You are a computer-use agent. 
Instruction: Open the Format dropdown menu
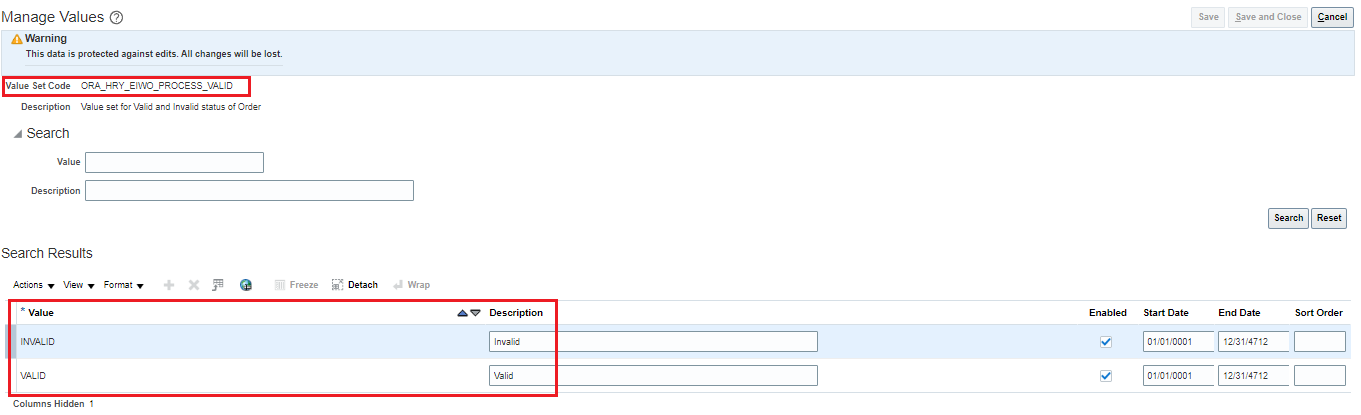pos(123,285)
